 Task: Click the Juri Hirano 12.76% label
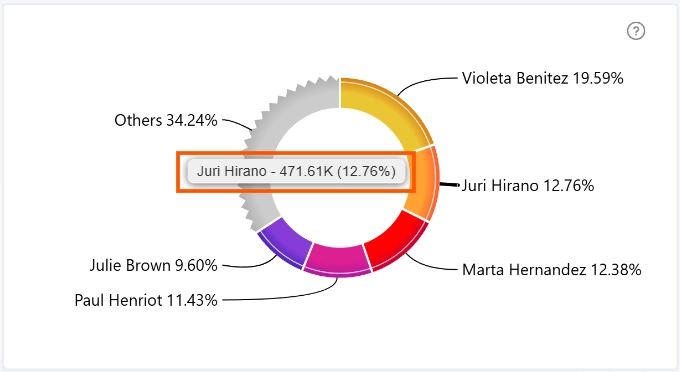pos(527,186)
